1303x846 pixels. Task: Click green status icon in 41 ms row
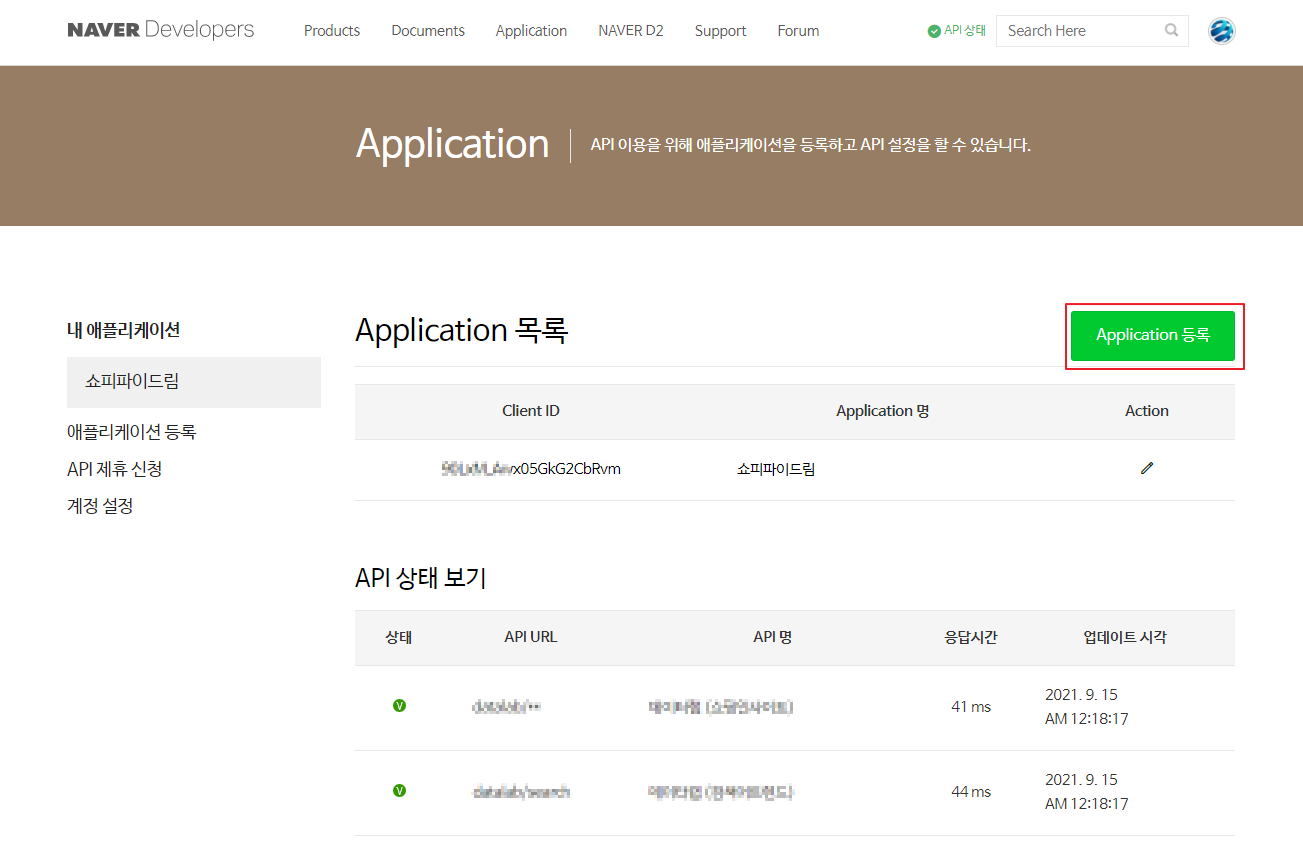[399, 706]
